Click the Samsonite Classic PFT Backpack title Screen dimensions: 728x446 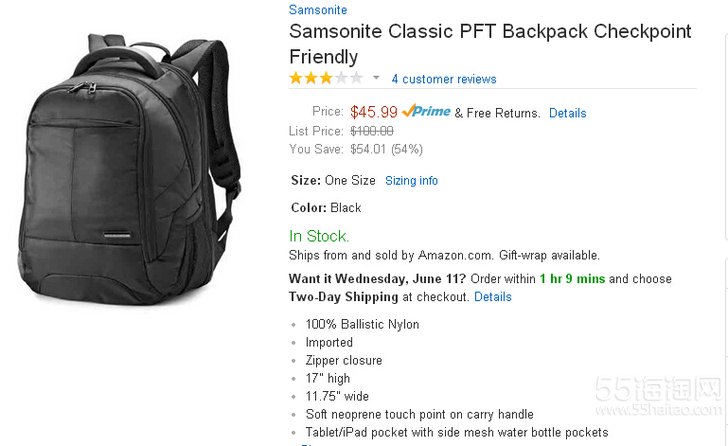coord(490,43)
